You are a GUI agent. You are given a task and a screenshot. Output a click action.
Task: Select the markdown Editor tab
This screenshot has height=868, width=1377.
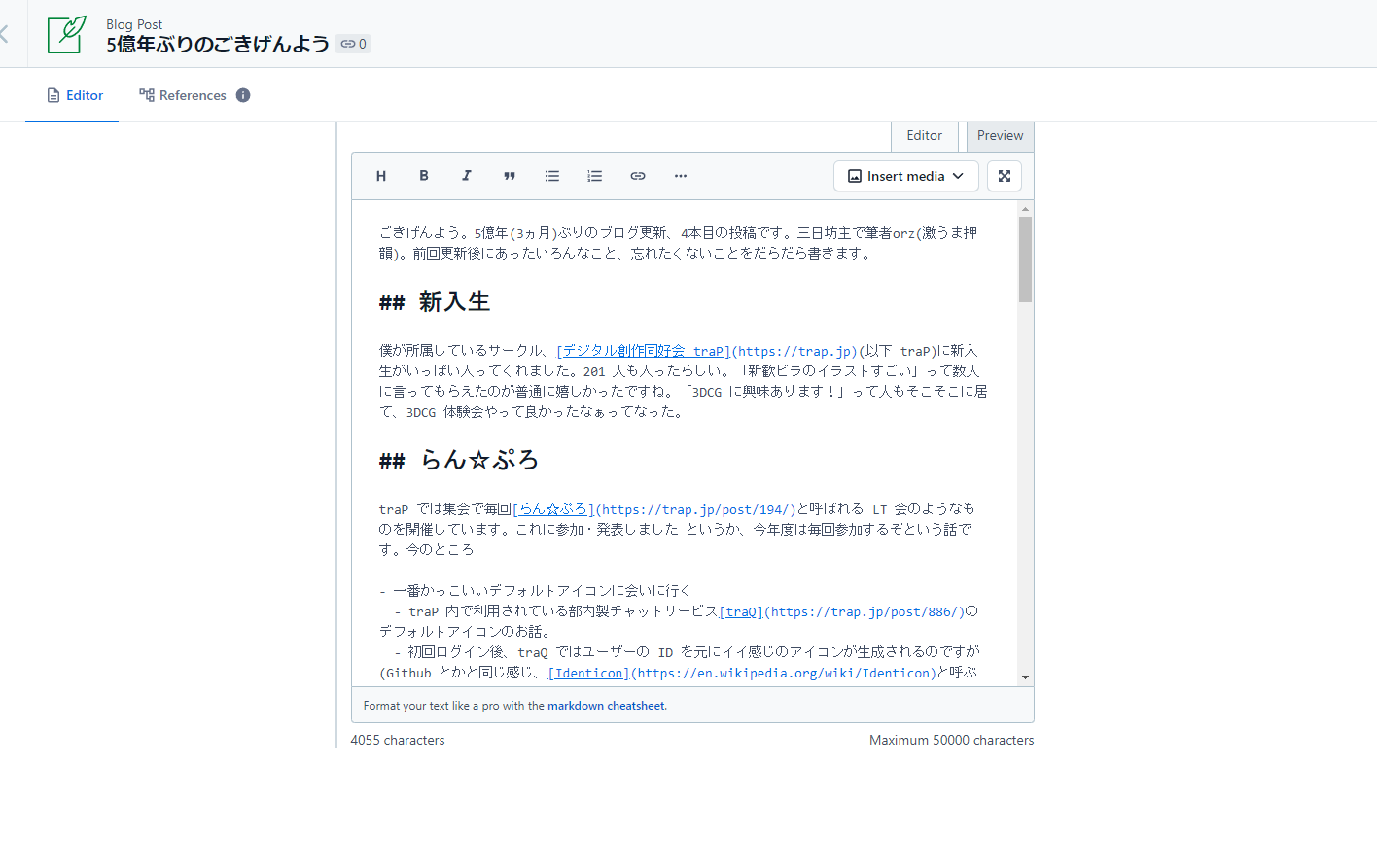[924, 136]
